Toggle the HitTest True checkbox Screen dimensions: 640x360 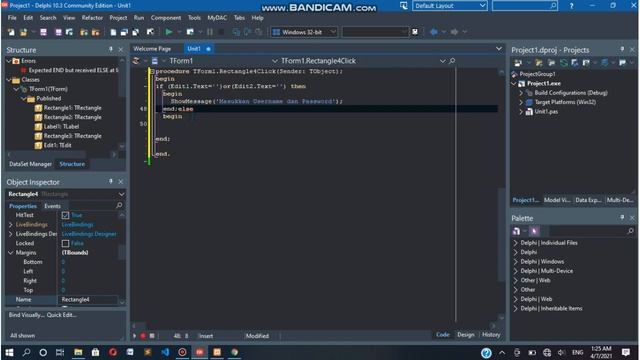click(x=65, y=215)
